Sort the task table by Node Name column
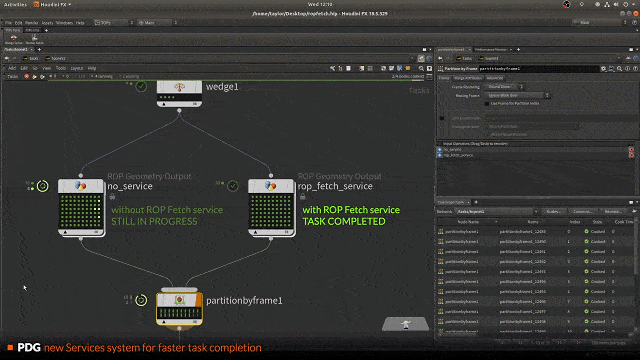 pyautogui.click(x=468, y=222)
